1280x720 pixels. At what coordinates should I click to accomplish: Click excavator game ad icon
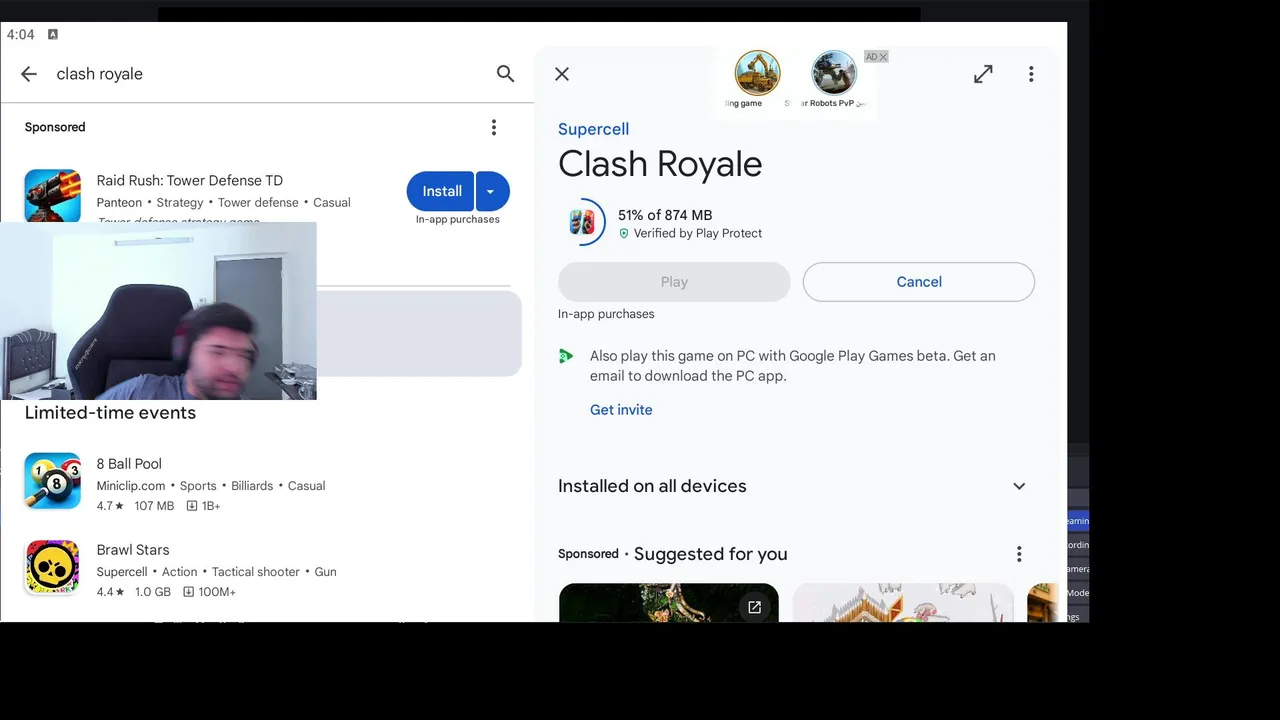757,73
